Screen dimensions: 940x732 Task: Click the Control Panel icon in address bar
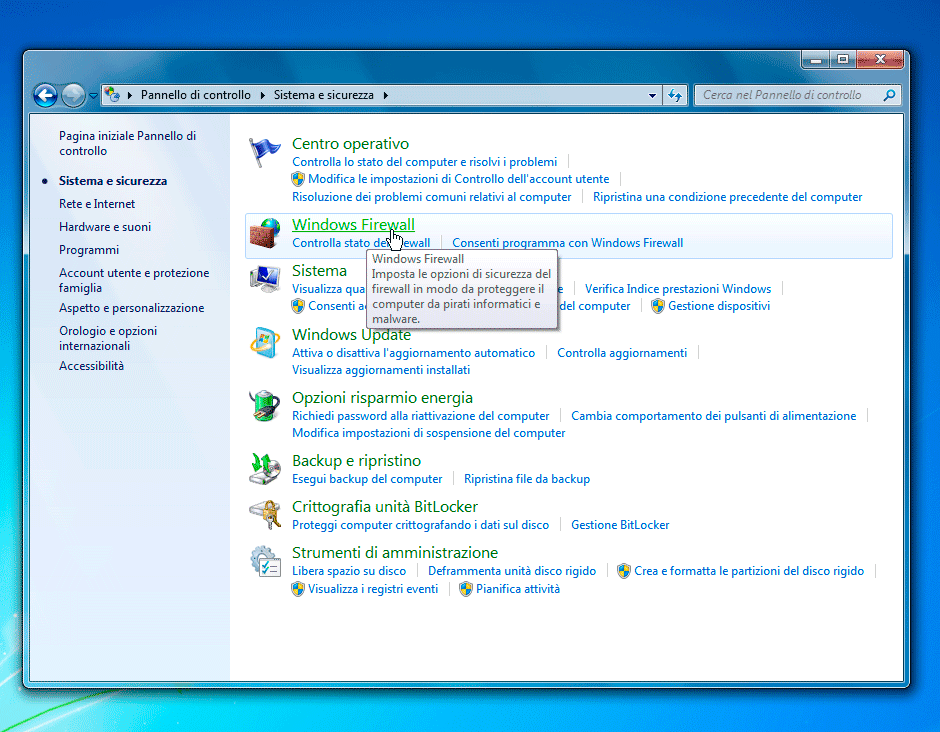(112, 95)
